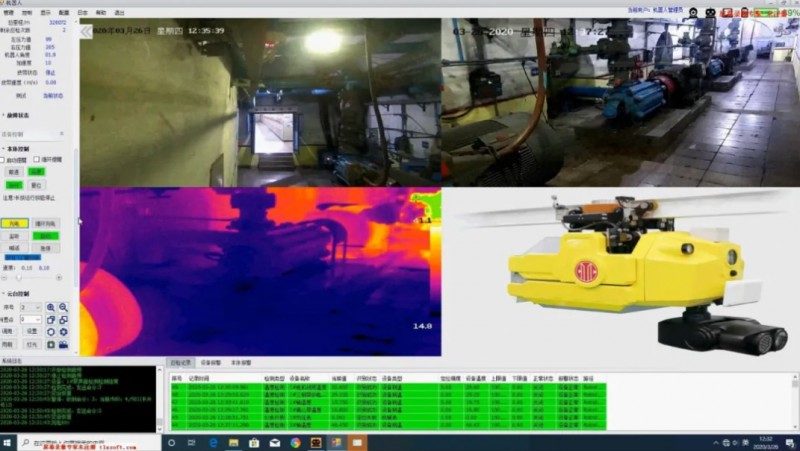Collapse the 本体控制 section

point(4,149)
